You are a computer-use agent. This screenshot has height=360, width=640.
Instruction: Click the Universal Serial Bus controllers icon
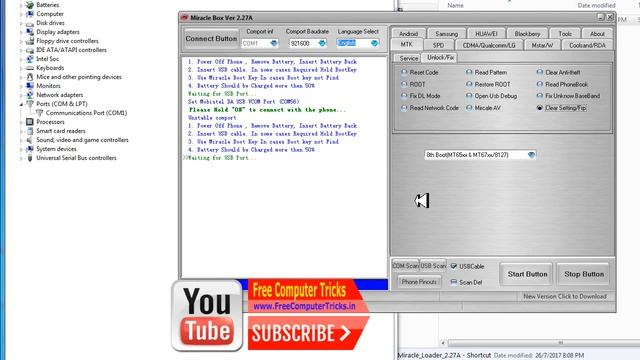tap(30, 158)
